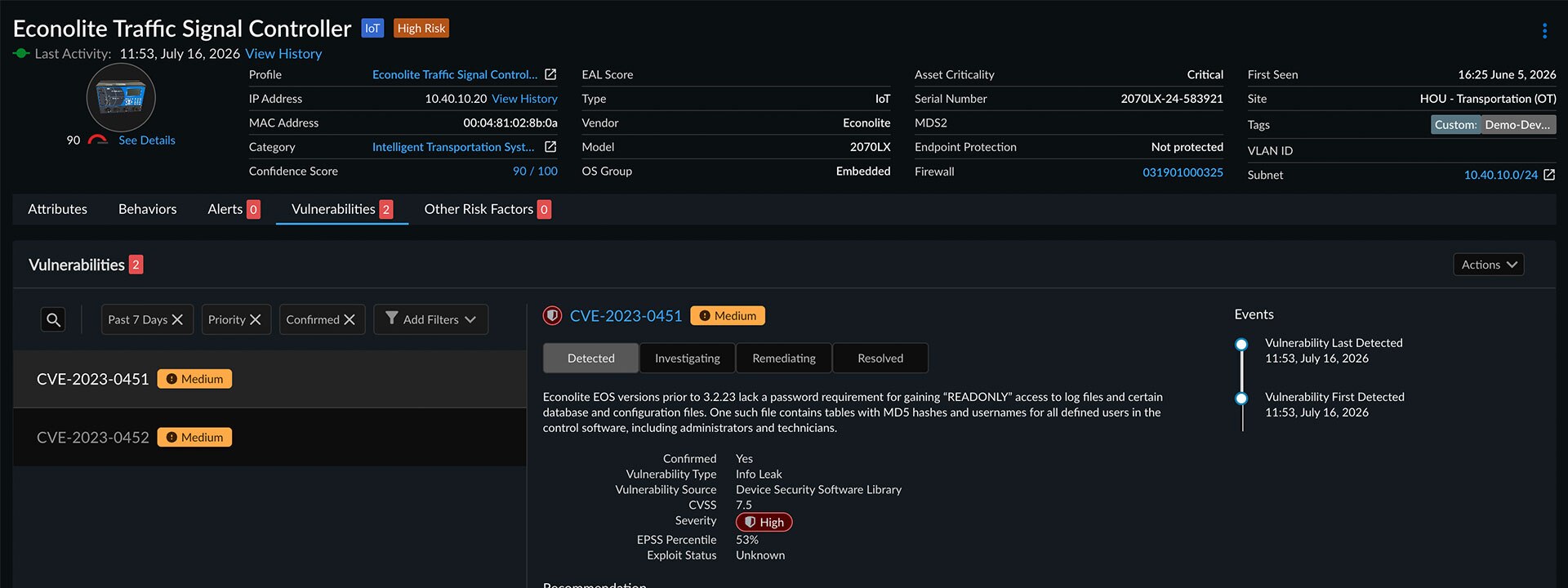Set status to Investigating
This screenshot has height=588, width=1568.
pyautogui.click(x=688, y=358)
